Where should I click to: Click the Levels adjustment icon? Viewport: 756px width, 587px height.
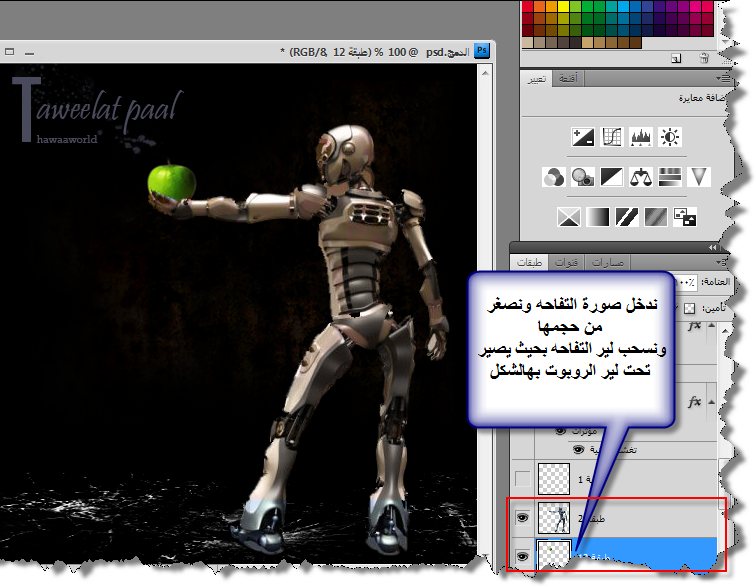tap(641, 137)
